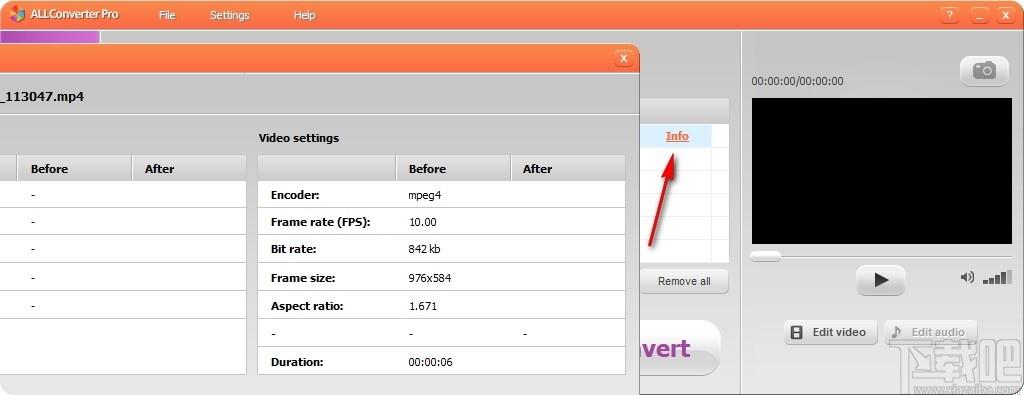
Task: Open the help question mark button
Action: [x=950, y=15]
